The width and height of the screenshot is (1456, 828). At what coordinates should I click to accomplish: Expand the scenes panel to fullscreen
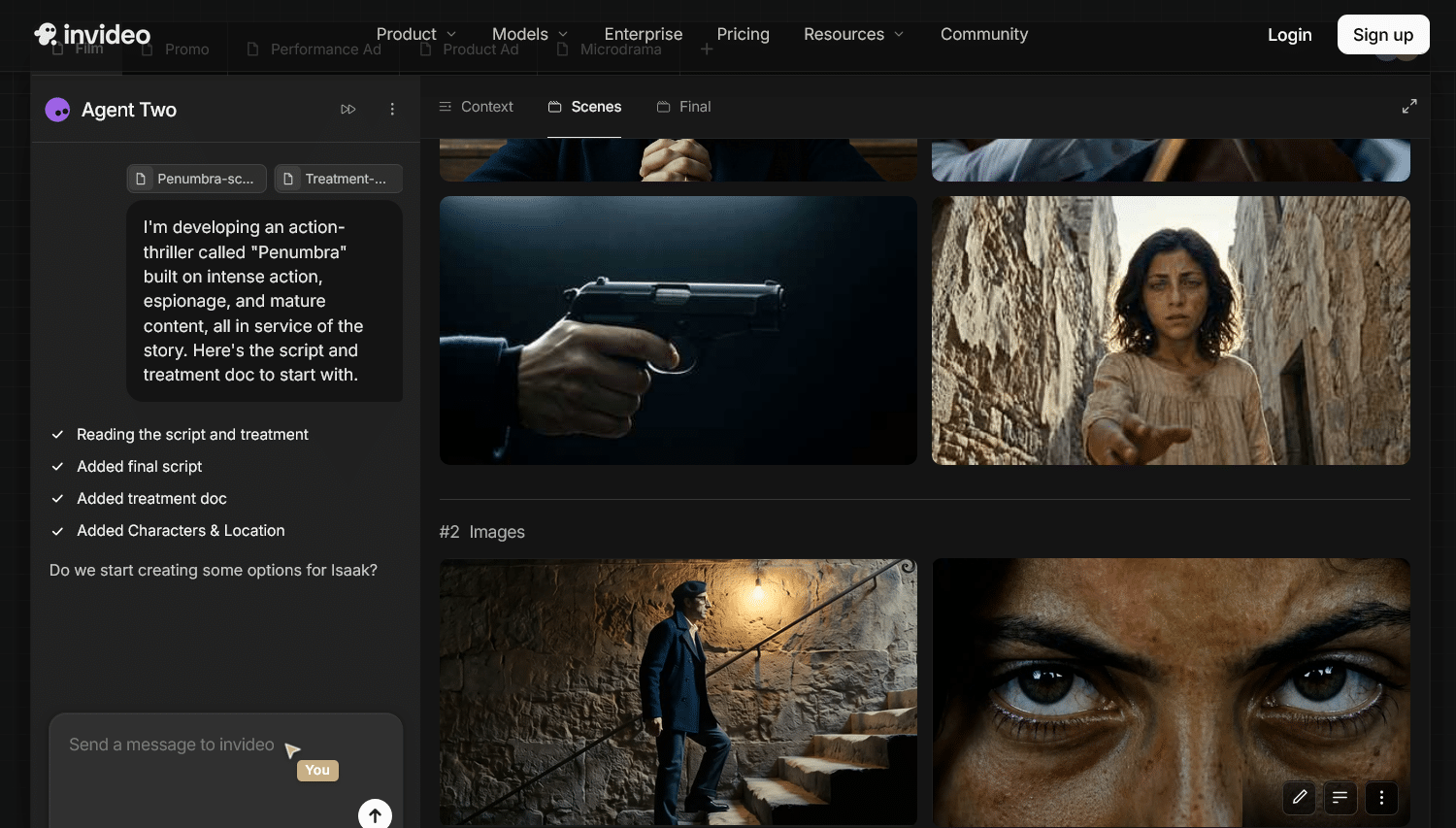[x=1409, y=107]
